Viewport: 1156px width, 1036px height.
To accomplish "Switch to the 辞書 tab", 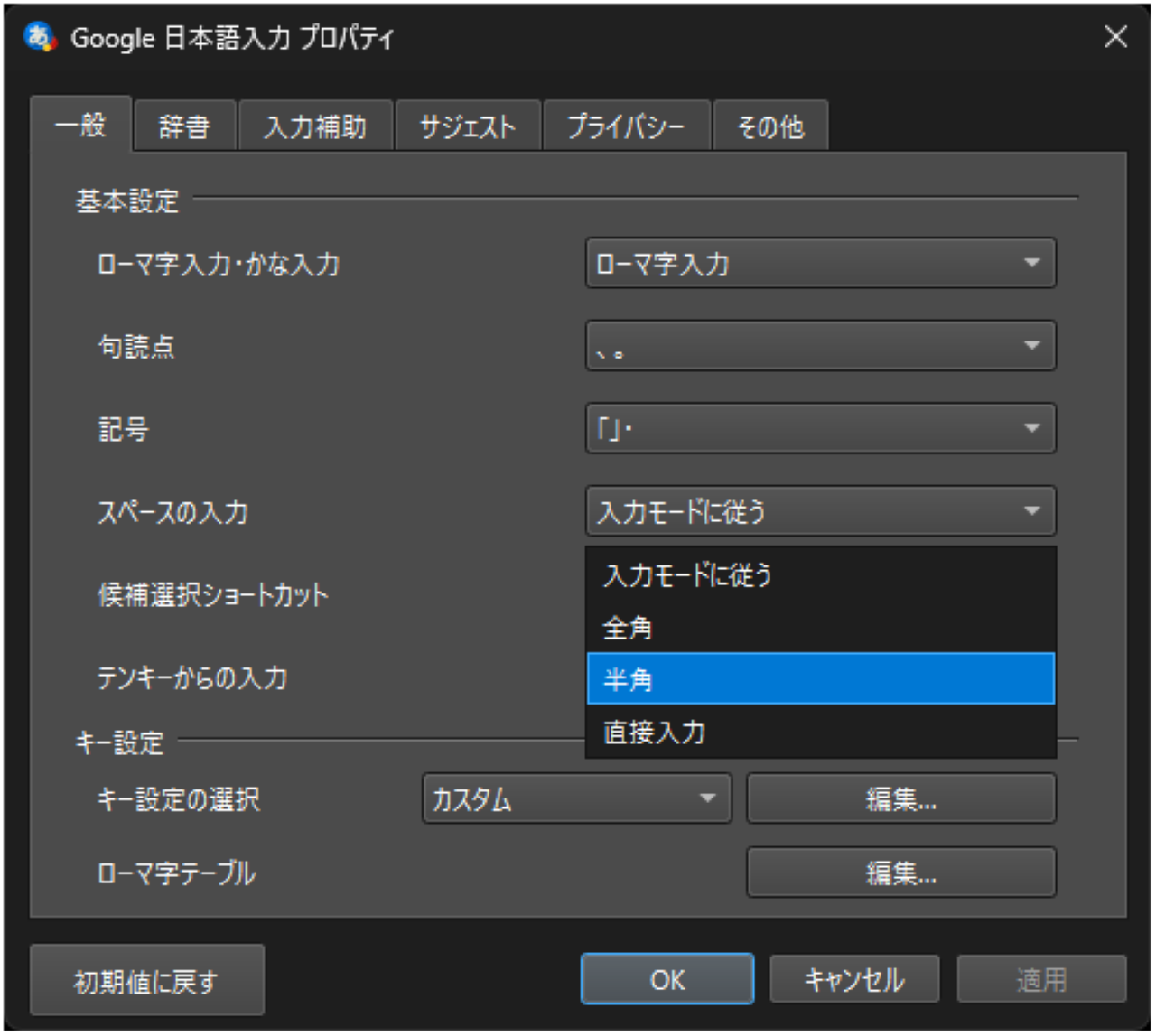I will (x=184, y=126).
